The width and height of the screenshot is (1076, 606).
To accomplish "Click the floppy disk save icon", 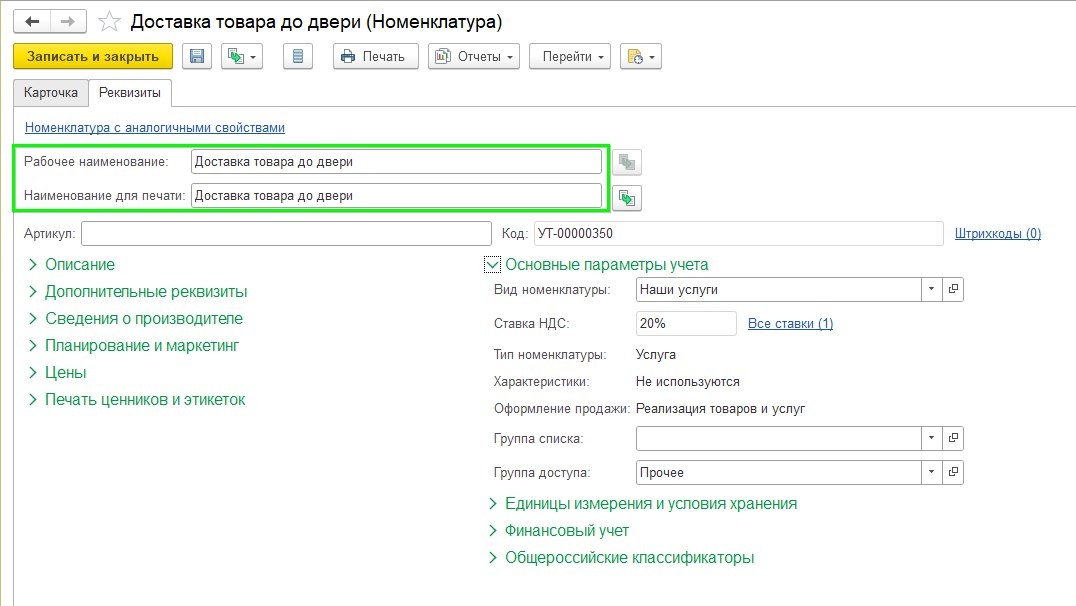I will (197, 56).
